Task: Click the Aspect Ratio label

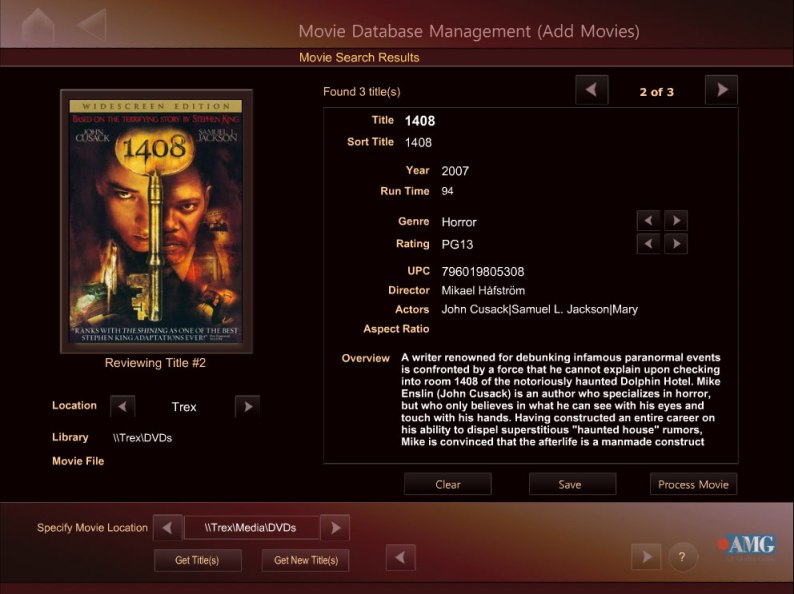Action: coord(396,329)
